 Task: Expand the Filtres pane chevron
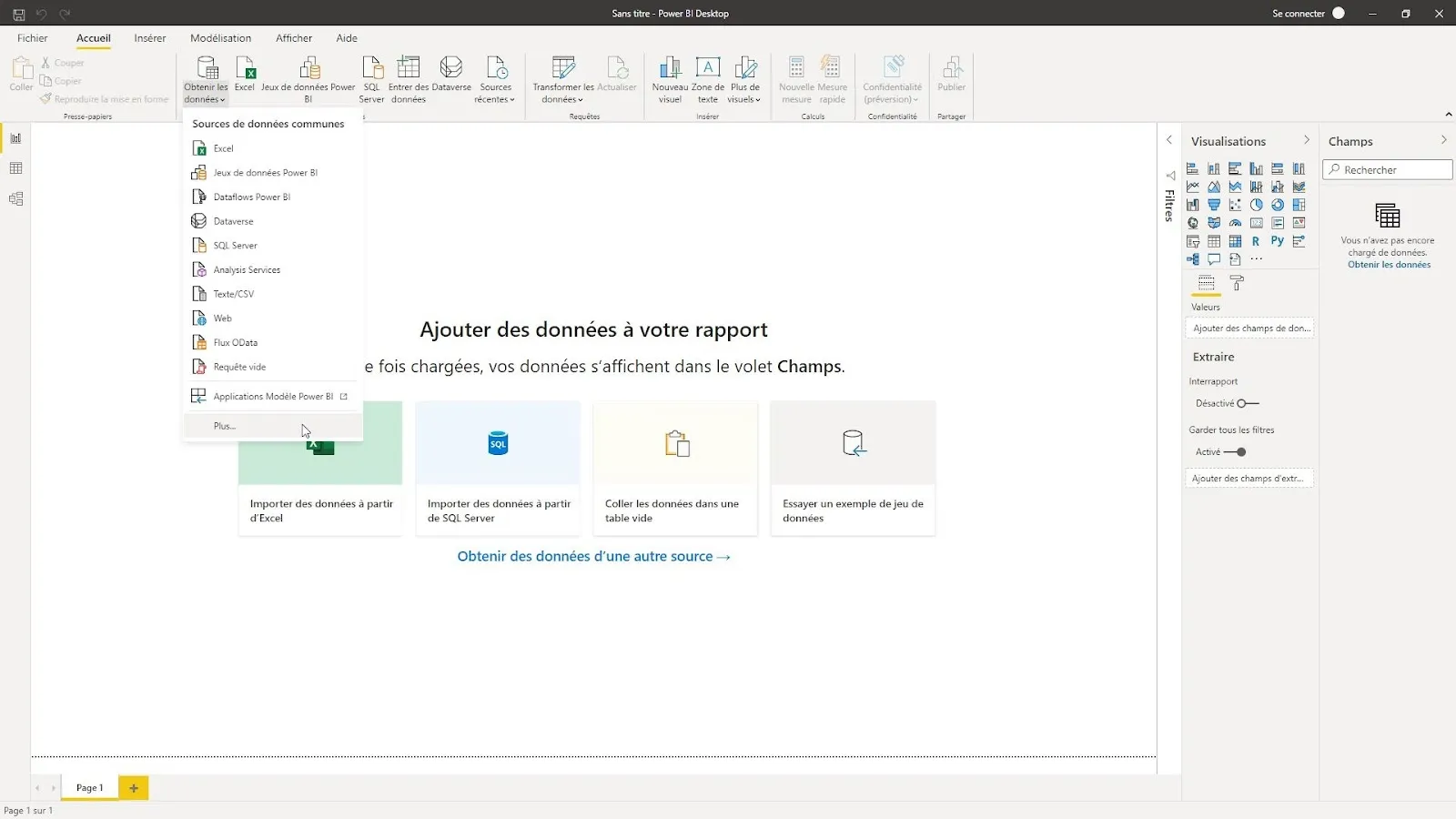click(1169, 140)
